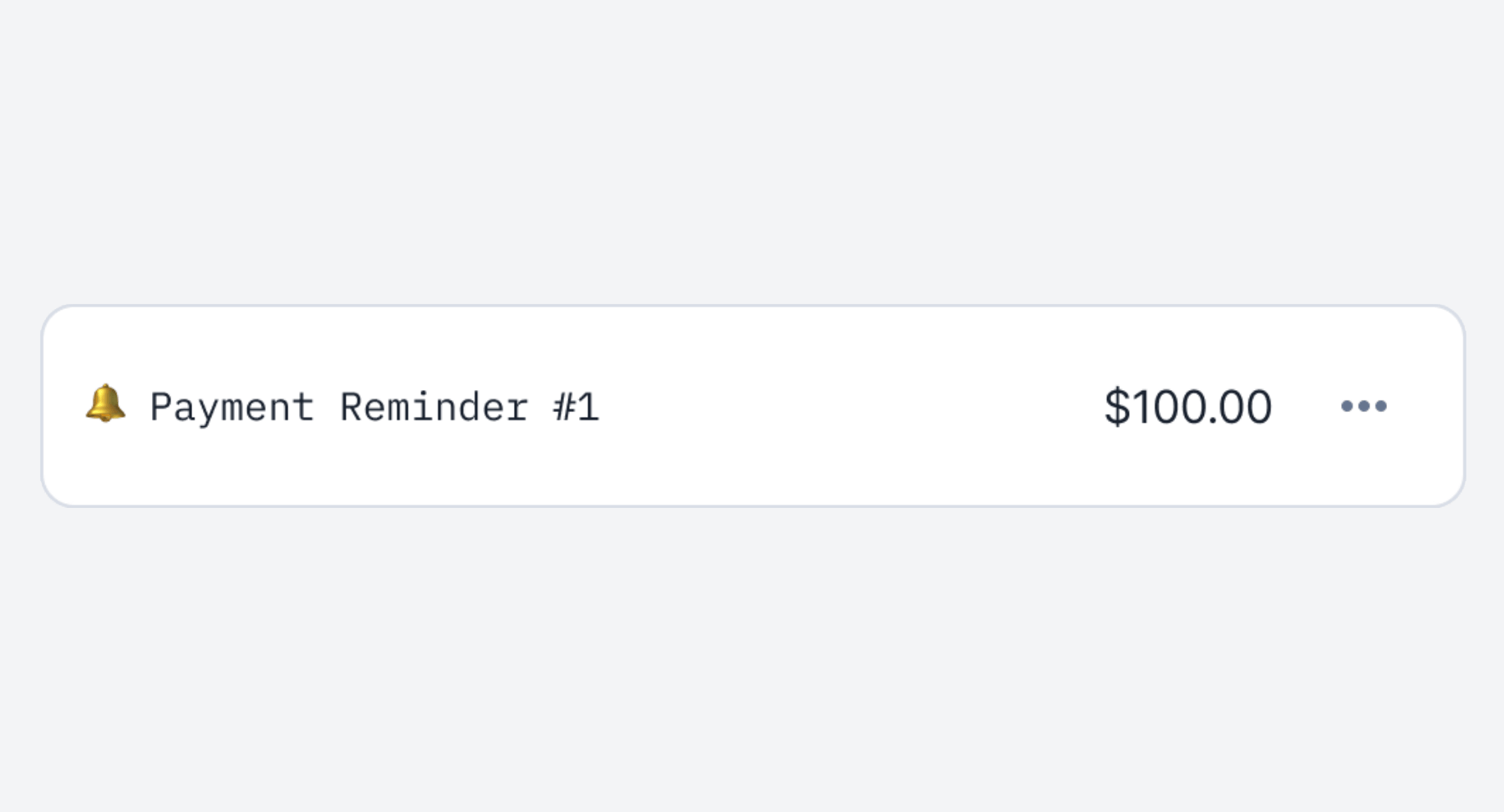Click the Payment Reminder #1 title

coord(374,409)
